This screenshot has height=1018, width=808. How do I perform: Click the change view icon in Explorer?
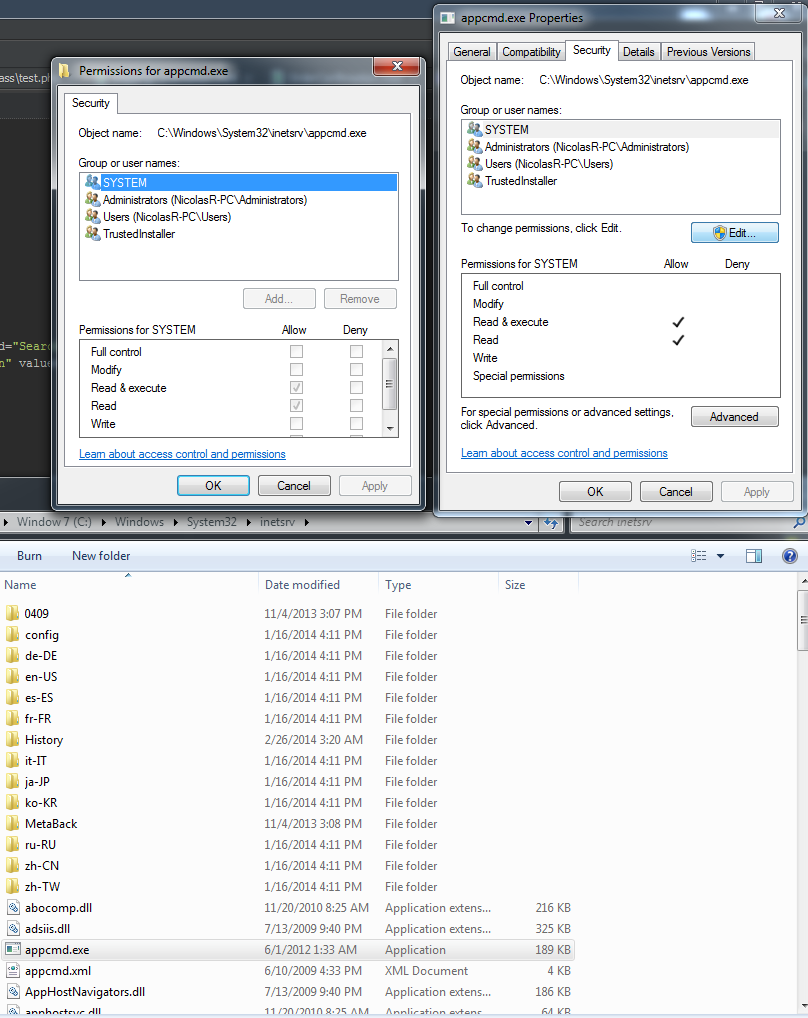pos(698,556)
